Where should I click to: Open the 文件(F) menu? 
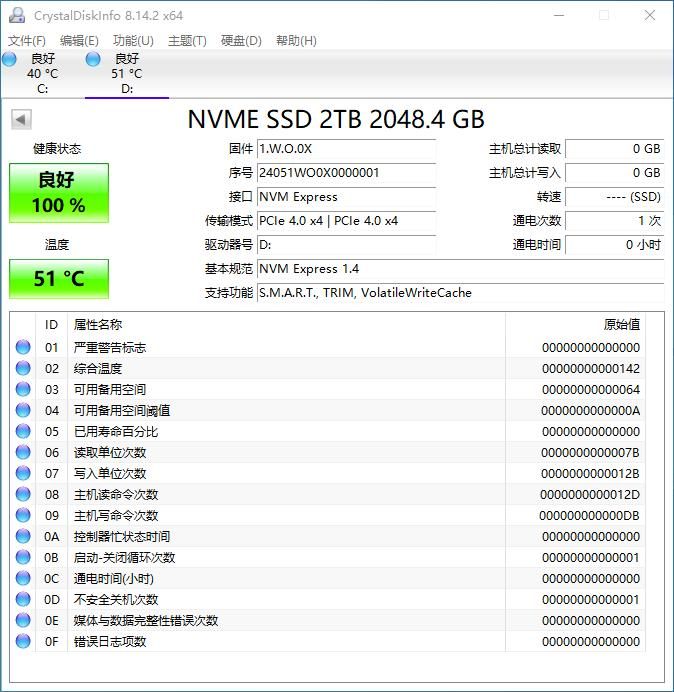coord(27,41)
